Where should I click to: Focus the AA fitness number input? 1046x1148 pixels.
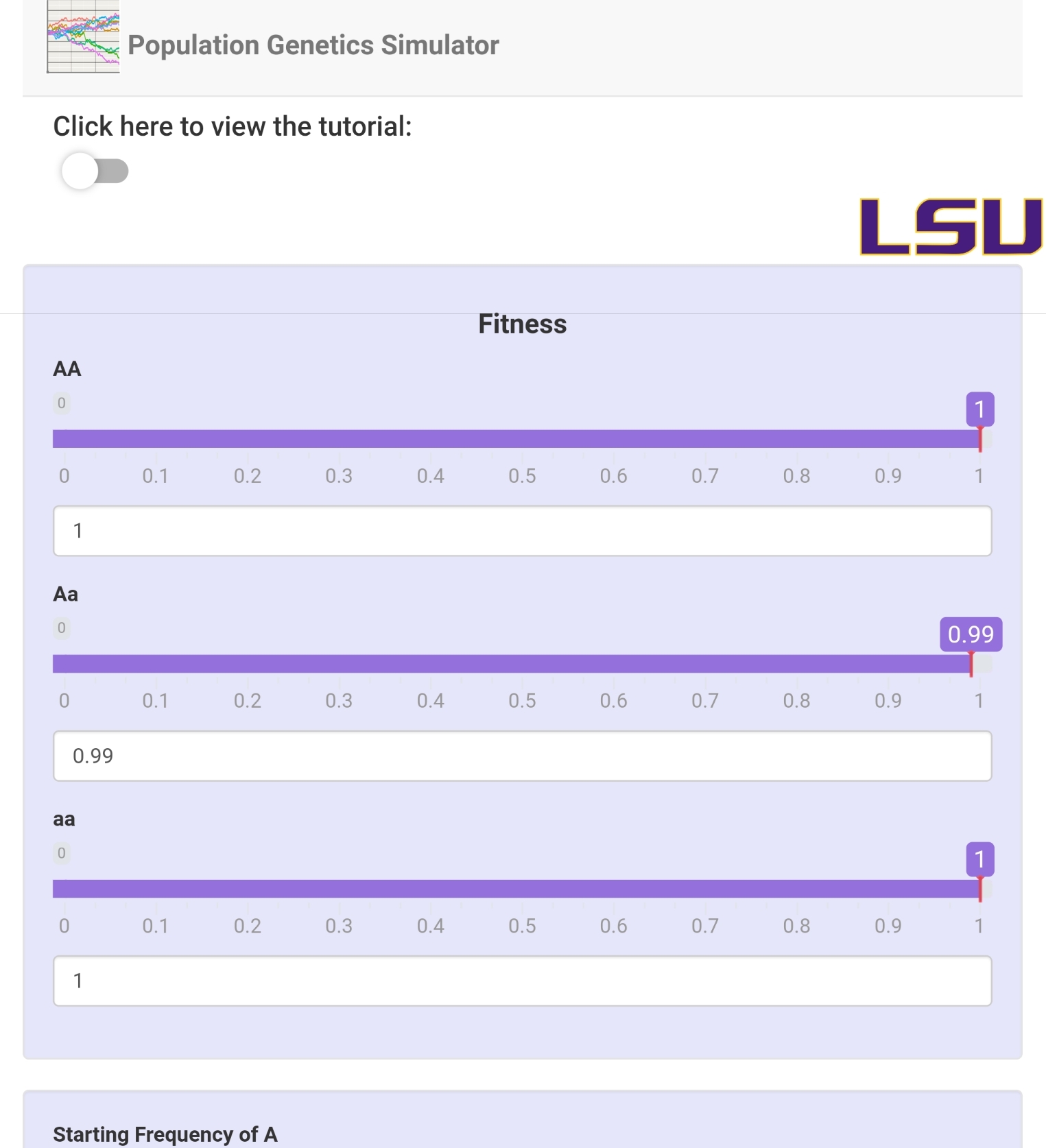pos(522,531)
